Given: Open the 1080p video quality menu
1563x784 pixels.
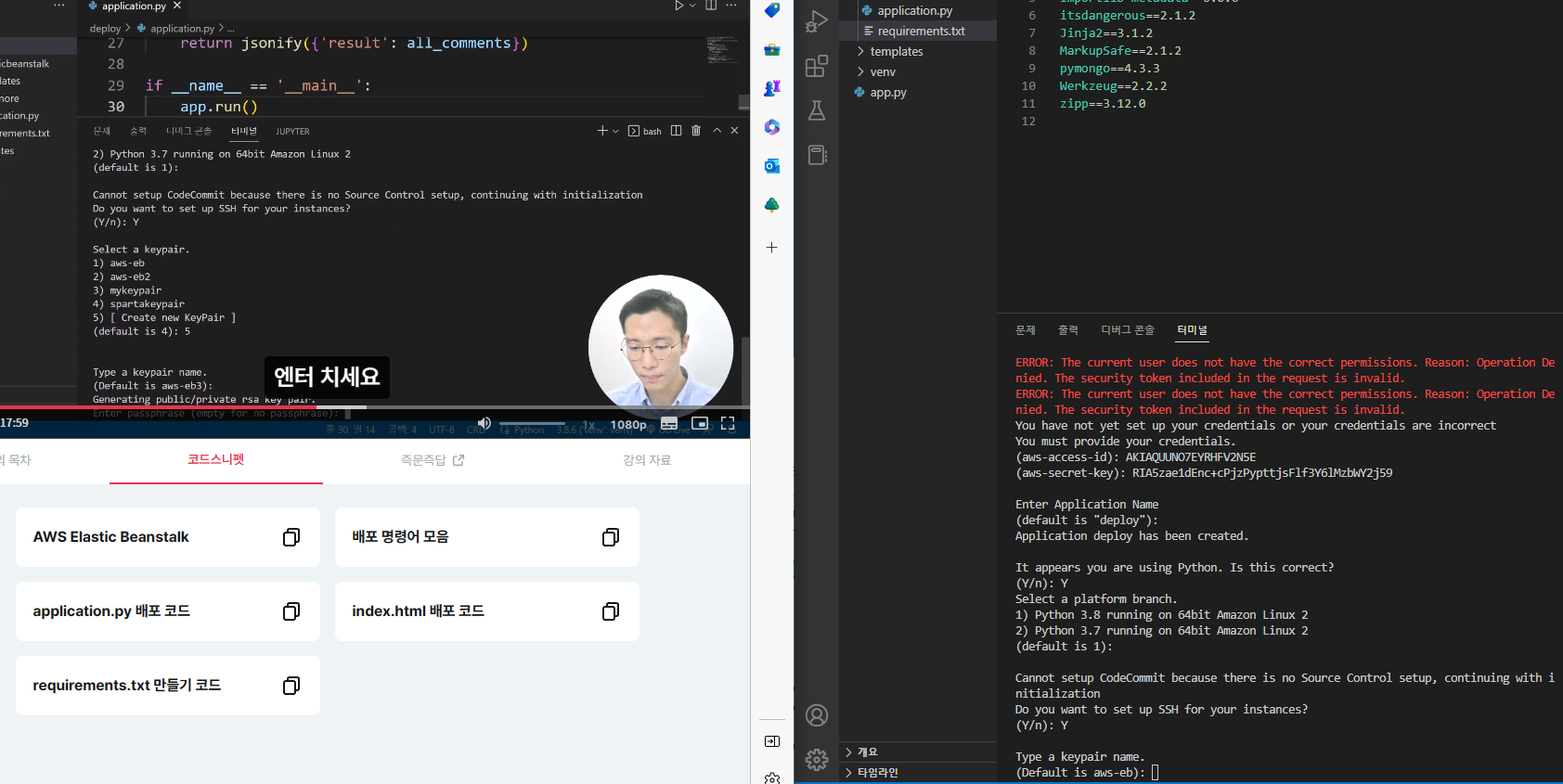Looking at the screenshot, I should point(628,425).
